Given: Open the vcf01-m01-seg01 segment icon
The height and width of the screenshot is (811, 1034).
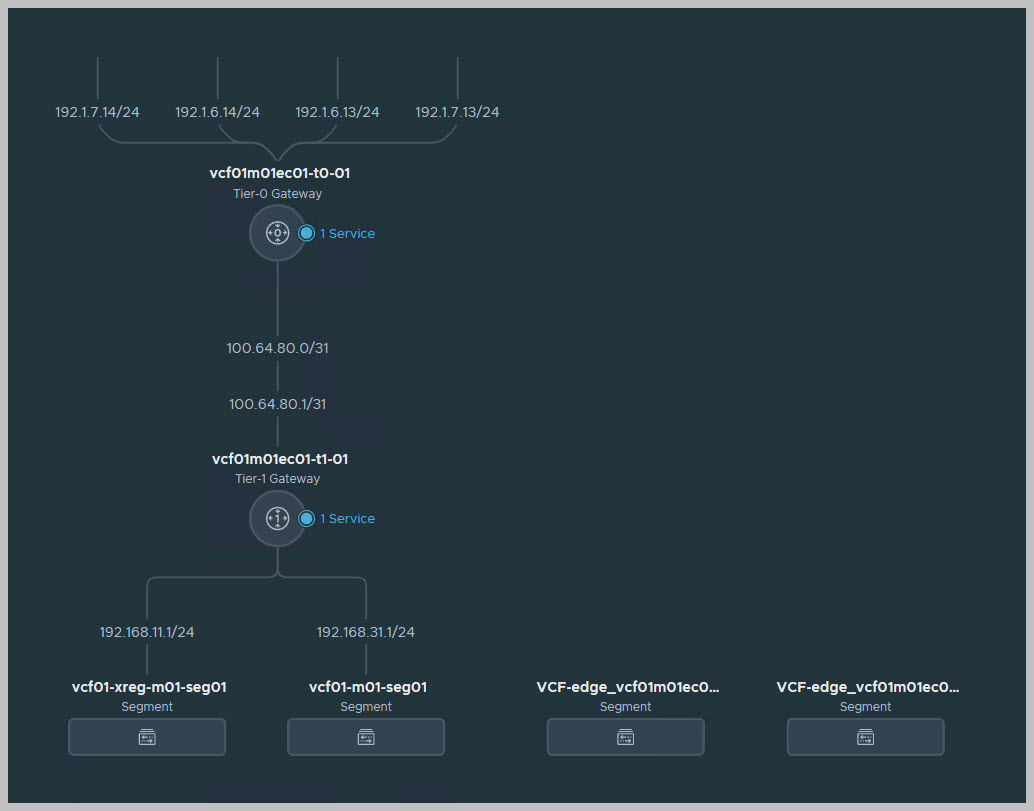Looking at the screenshot, I should click(366, 737).
